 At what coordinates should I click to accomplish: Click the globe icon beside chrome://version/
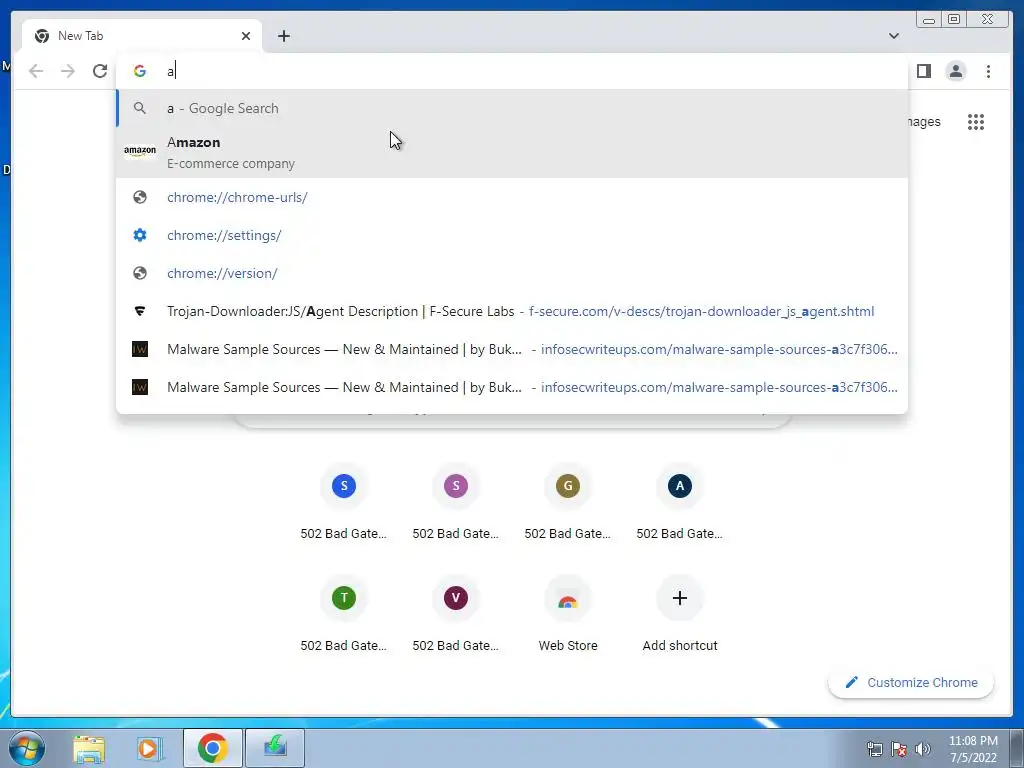(140, 273)
